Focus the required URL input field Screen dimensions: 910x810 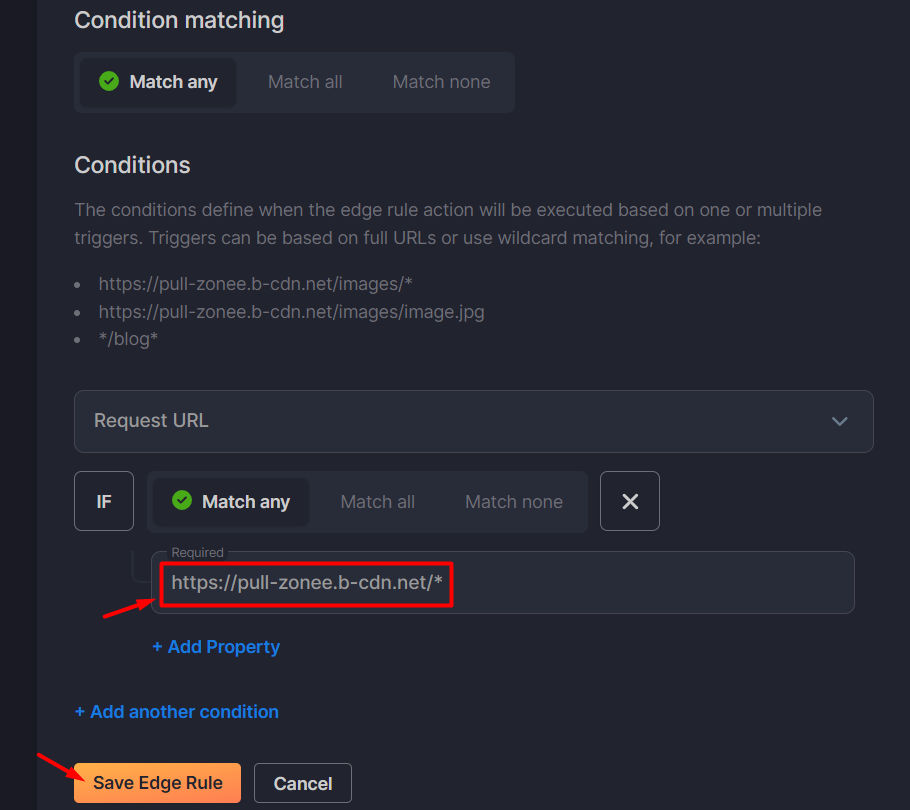point(503,583)
